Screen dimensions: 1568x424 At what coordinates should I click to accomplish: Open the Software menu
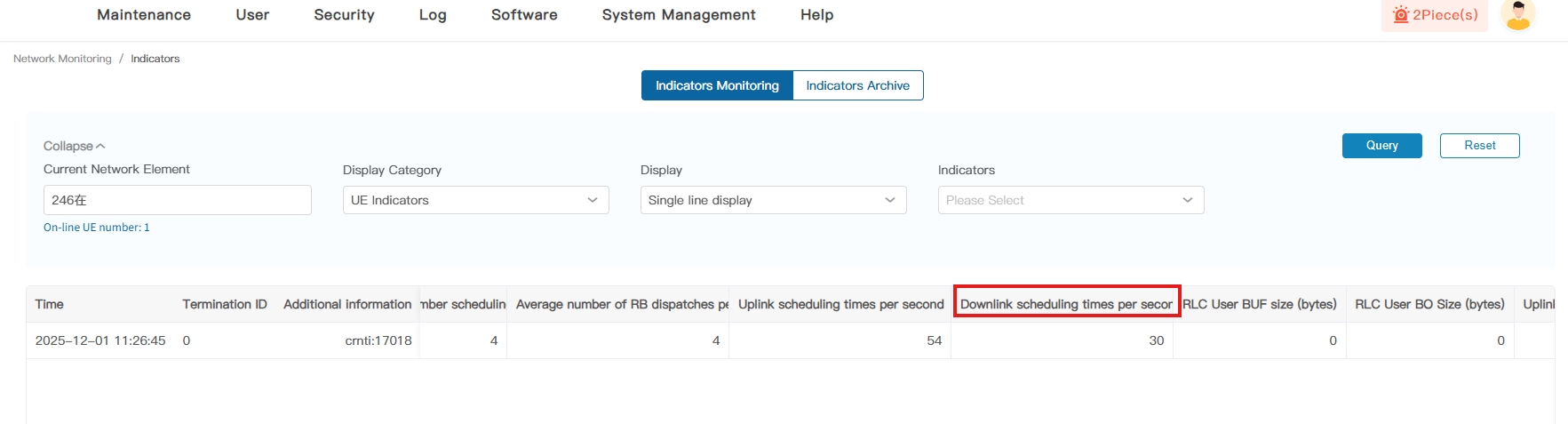click(x=524, y=15)
